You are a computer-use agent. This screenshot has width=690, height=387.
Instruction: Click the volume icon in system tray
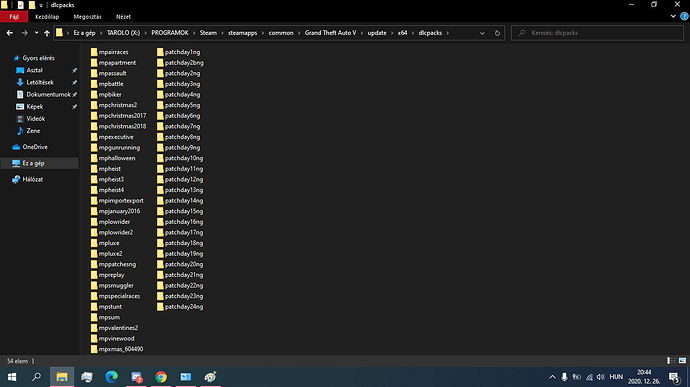601,377
